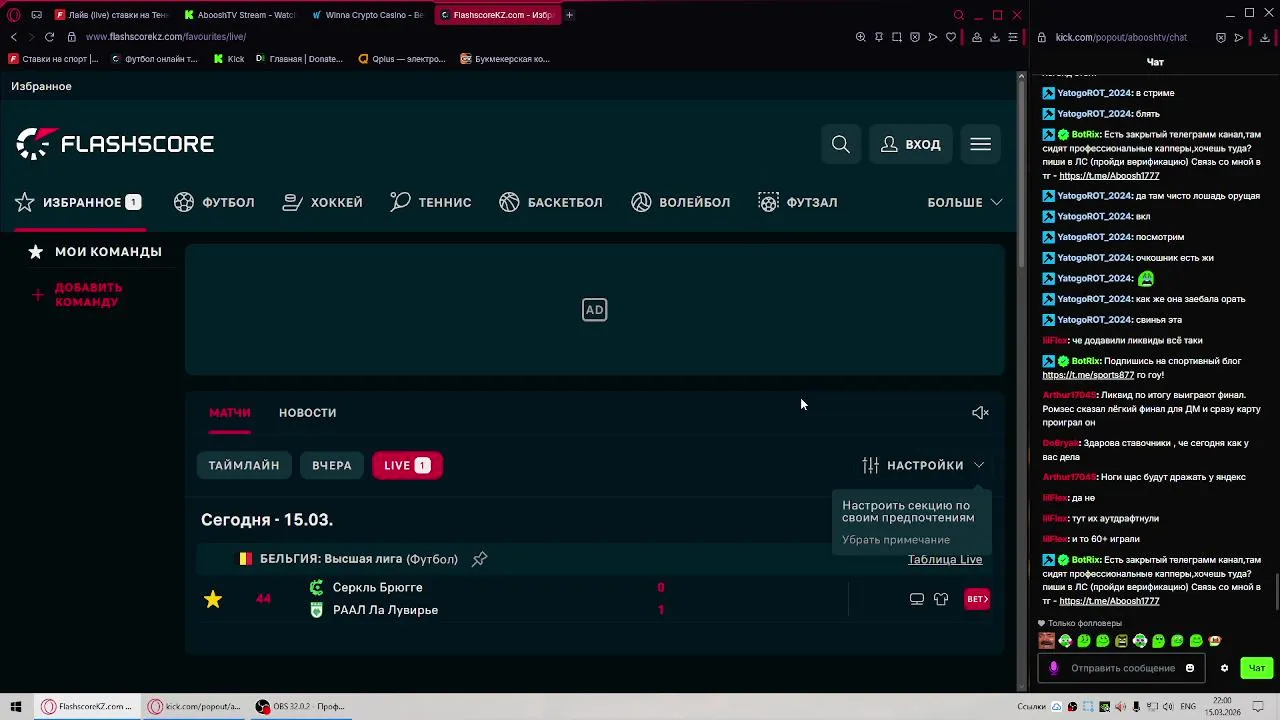Image resolution: width=1280 pixels, height=720 pixels.
Task: Open the Букмекерская ко... bookmark
Action: 505,59
